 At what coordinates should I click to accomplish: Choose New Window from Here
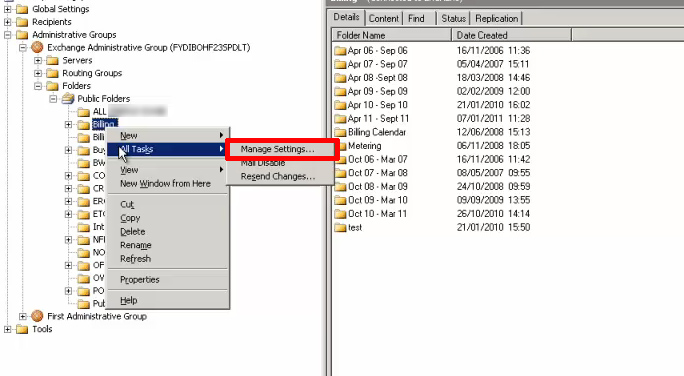pyautogui.click(x=168, y=184)
